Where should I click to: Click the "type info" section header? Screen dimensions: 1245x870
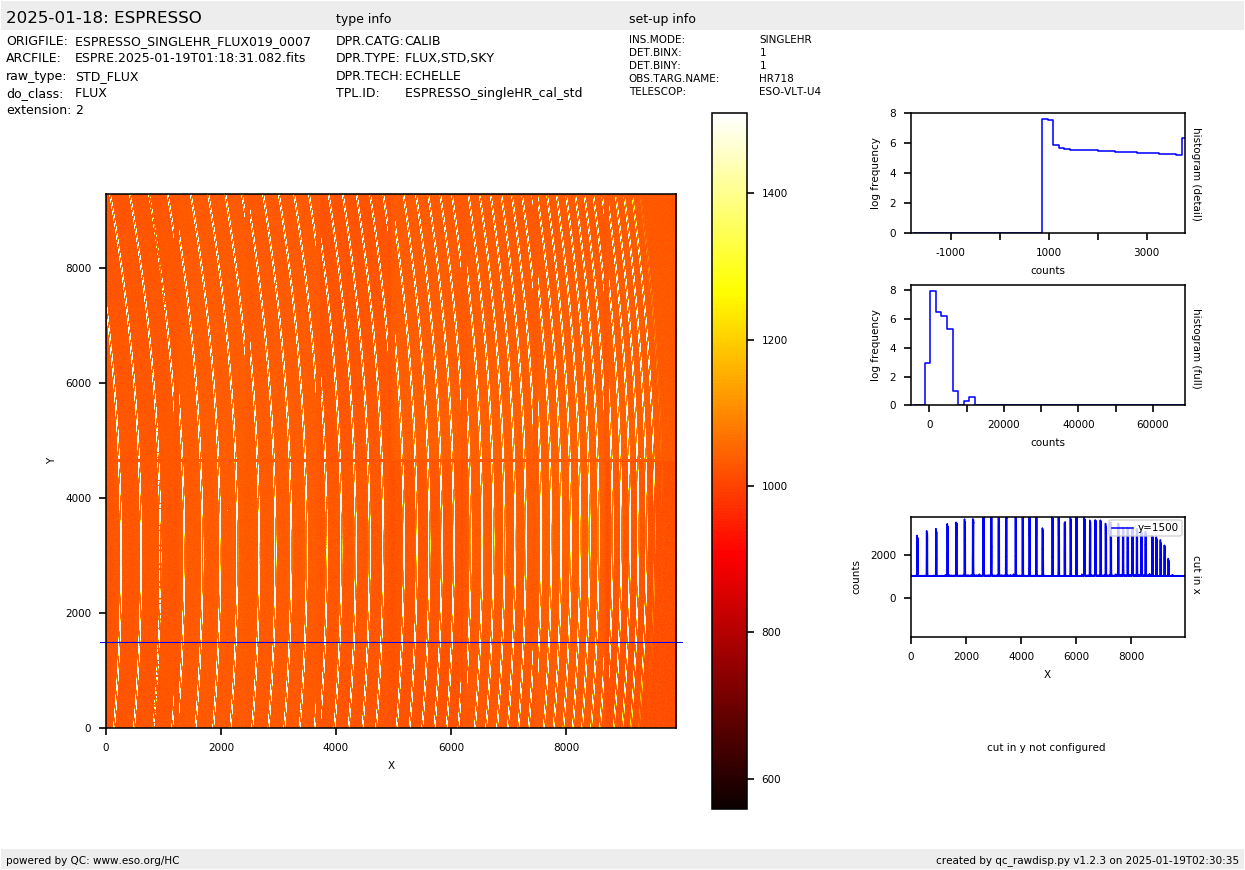point(363,19)
